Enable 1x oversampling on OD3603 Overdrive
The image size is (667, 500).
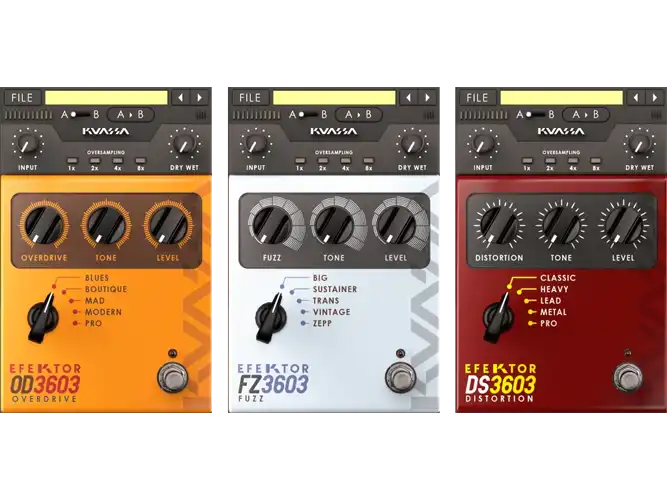(x=72, y=161)
